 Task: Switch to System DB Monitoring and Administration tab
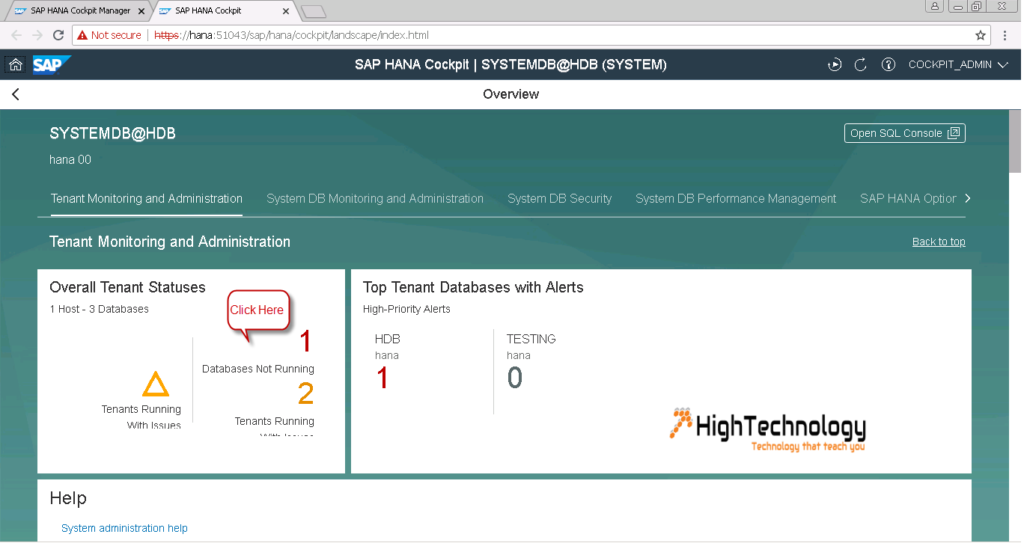point(375,199)
